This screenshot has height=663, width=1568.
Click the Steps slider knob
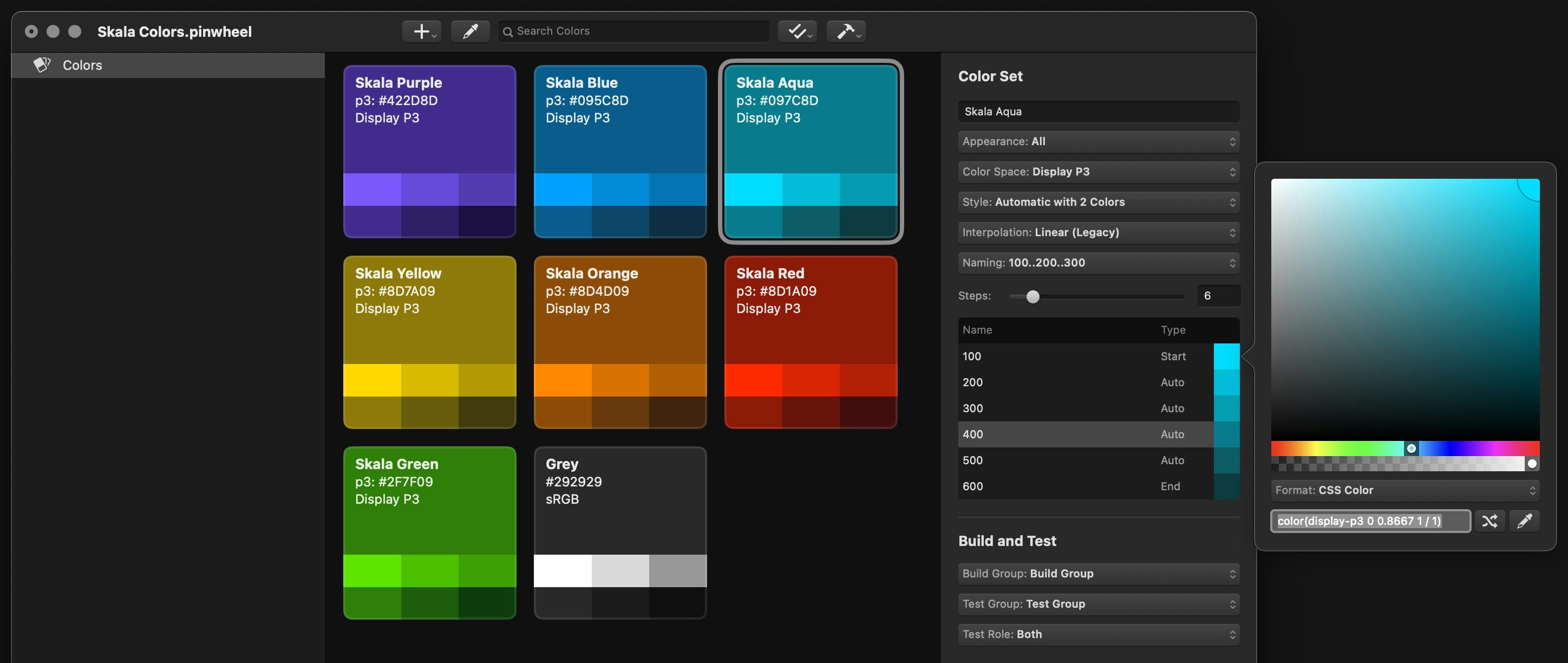click(x=1033, y=296)
